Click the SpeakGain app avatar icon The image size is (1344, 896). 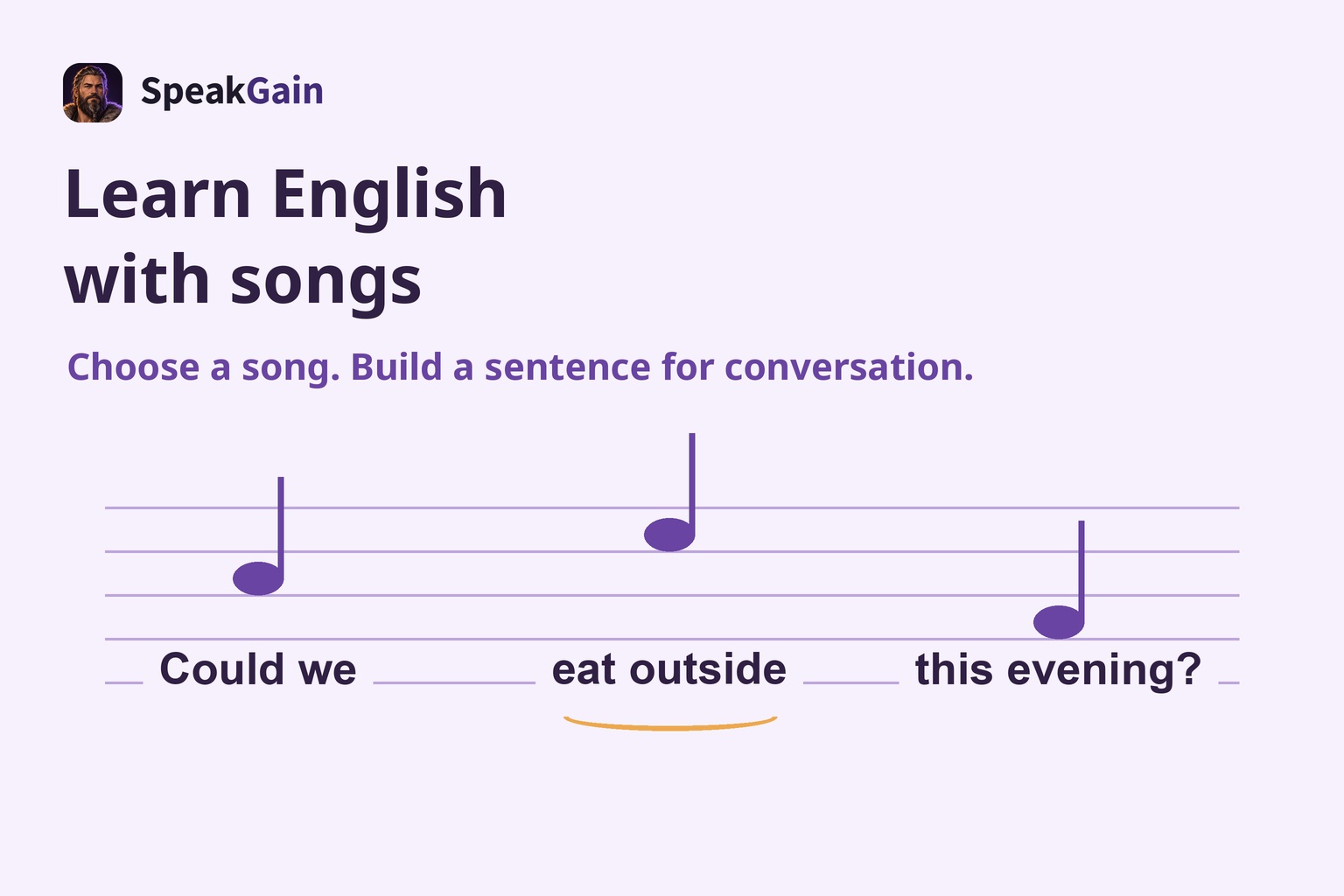click(x=93, y=93)
